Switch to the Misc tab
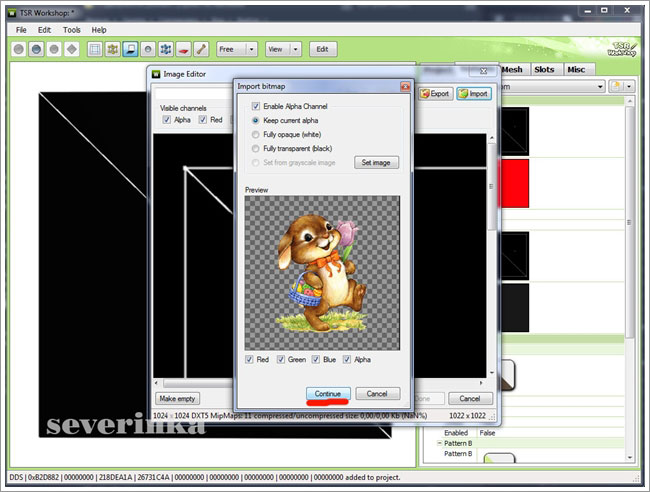The image size is (650, 492). [x=577, y=69]
